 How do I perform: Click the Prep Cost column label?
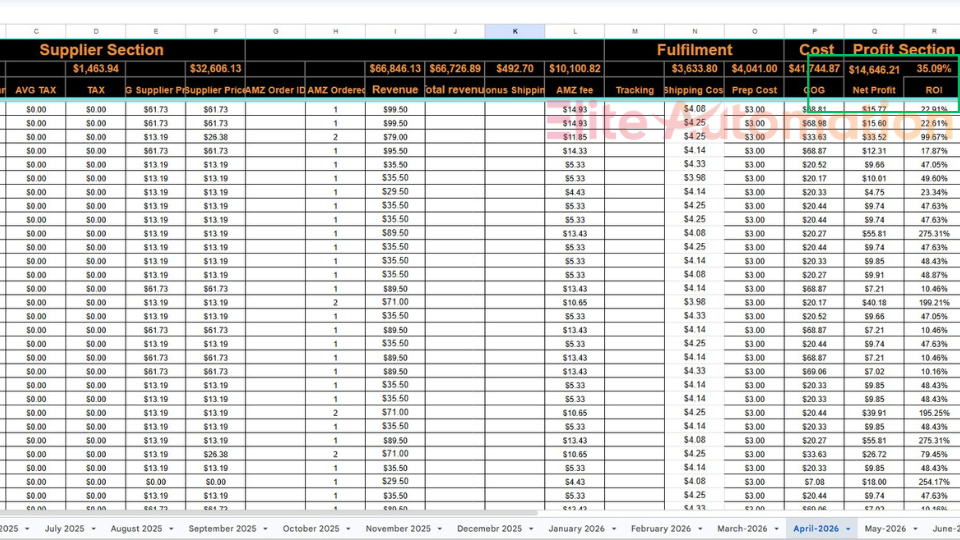pos(754,89)
